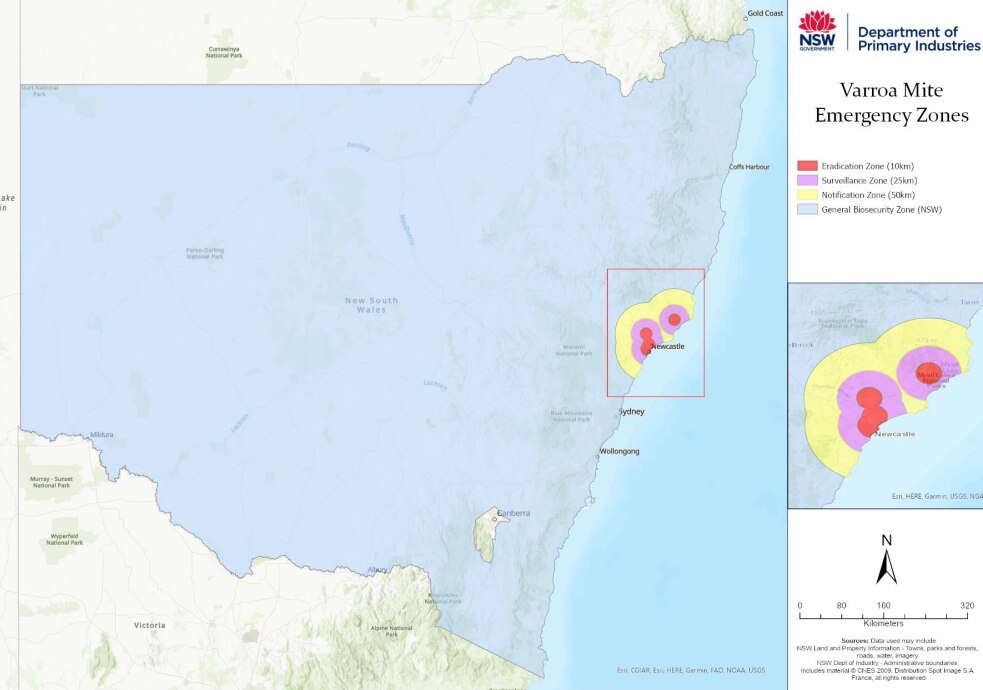Select the red Eradication Zone legend swatch

806,165
